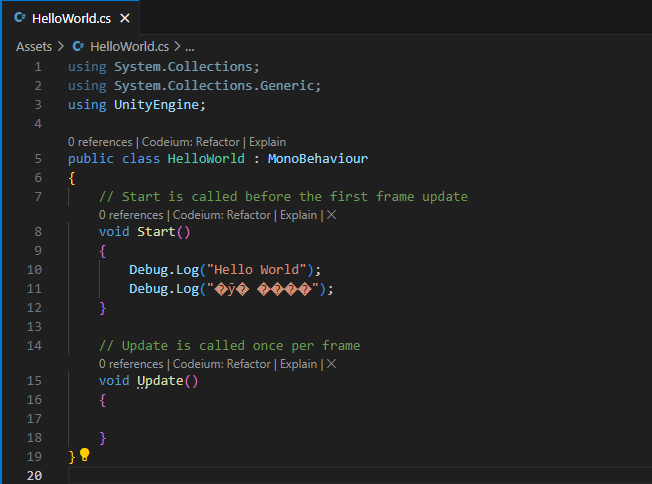The image size is (652, 484).
Task: Click the "Hello World" string literal
Action: click(x=257, y=270)
